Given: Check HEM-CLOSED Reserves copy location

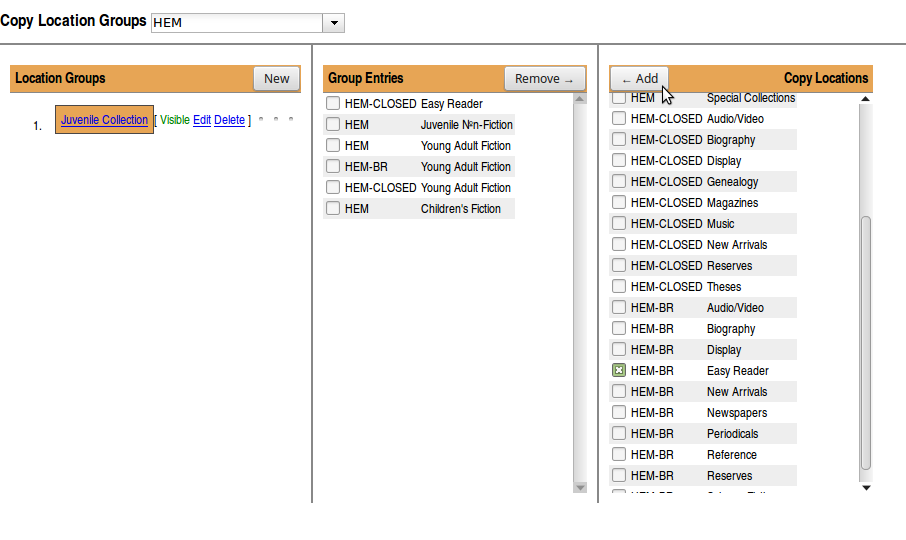Looking at the screenshot, I should (x=619, y=265).
